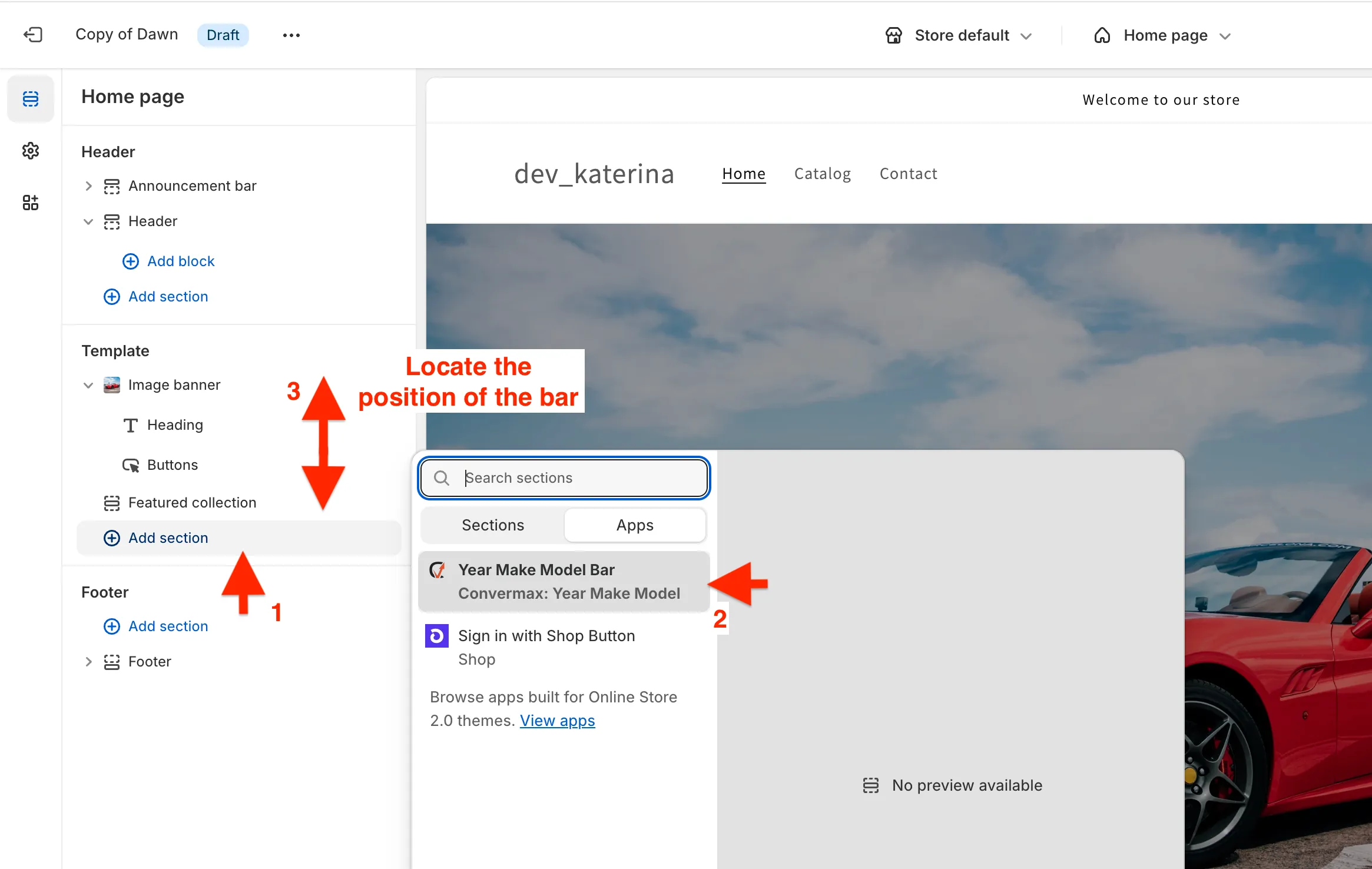The width and height of the screenshot is (1372, 869).
Task: Open Theme settings gear icon
Action: point(31,151)
